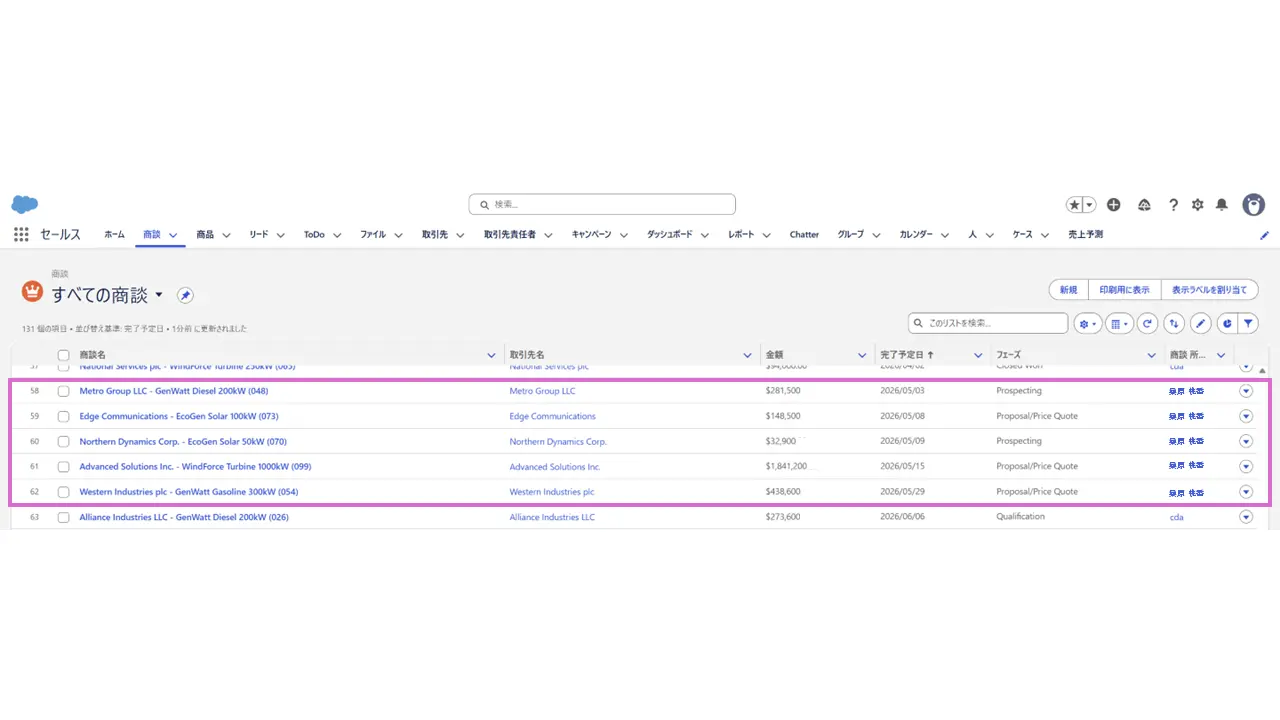Image resolution: width=1280 pixels, height=720 pixels.
Task: Open the table display-as selector
Action: [1119, 324]
